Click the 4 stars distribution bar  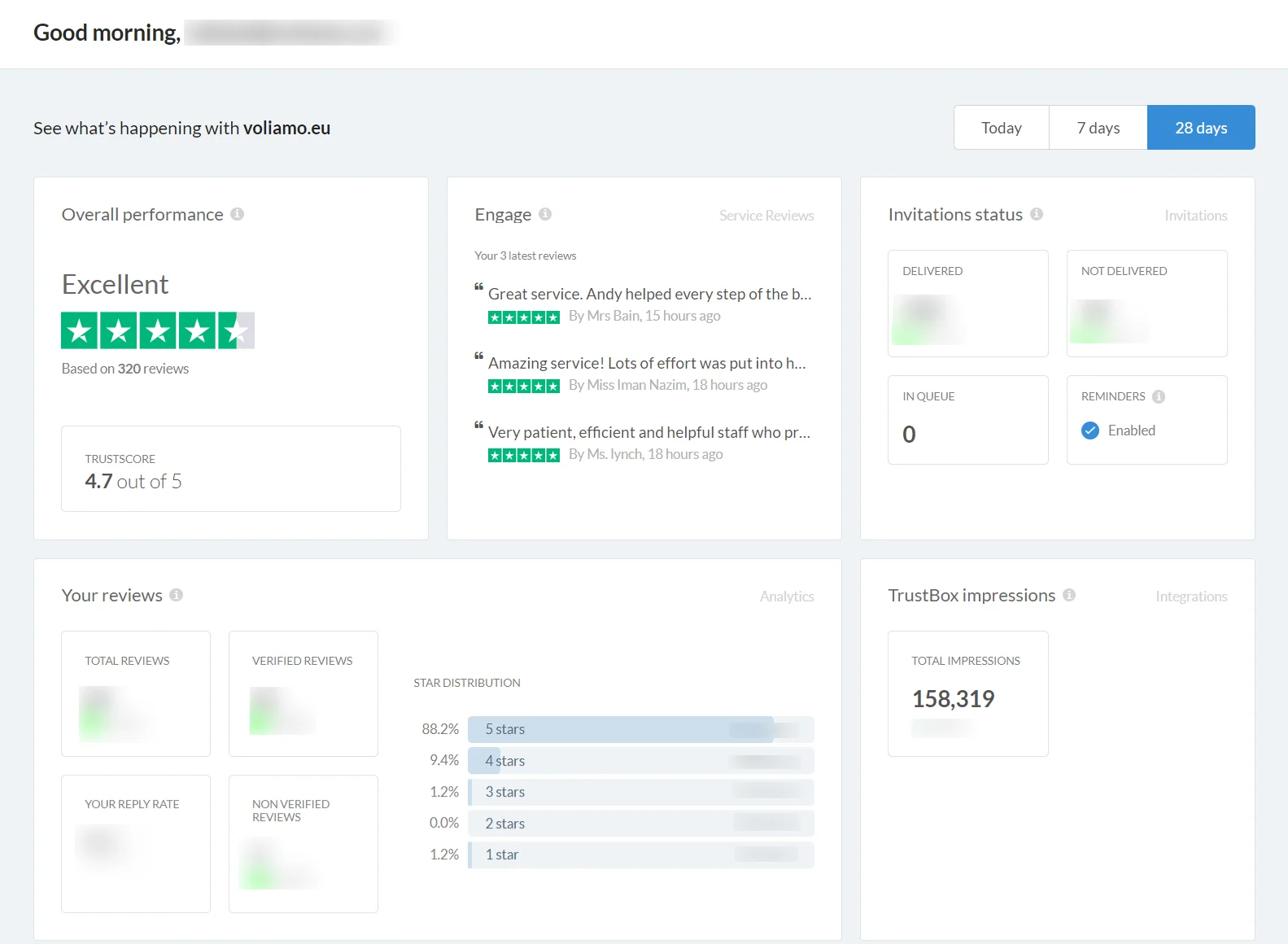tap(641, 761)
